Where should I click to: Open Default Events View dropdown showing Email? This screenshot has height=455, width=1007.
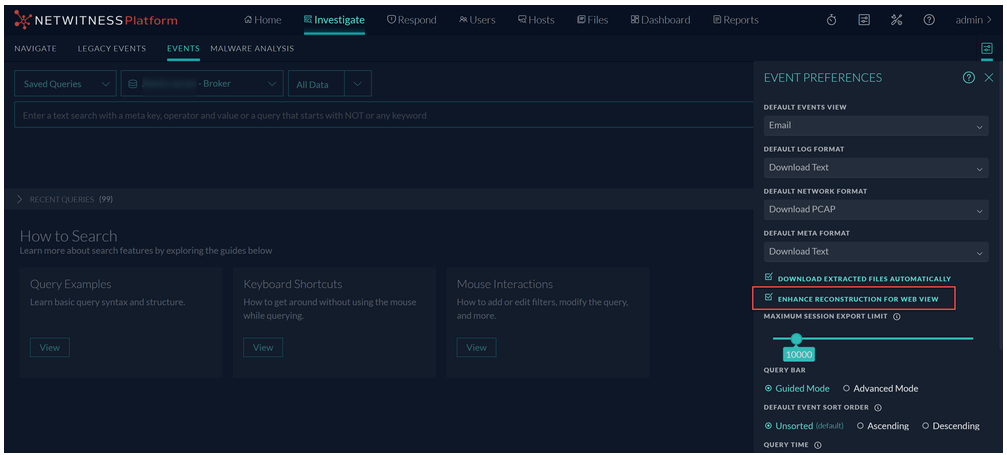(876, 125)
